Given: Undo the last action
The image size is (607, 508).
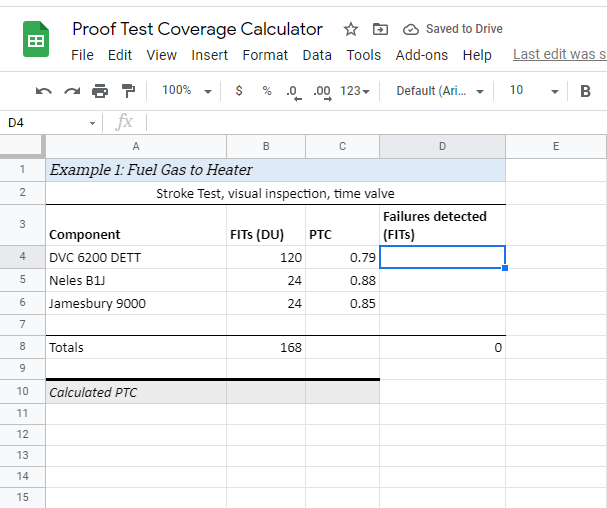Looking at the screenshot, I should coord(43,91).
